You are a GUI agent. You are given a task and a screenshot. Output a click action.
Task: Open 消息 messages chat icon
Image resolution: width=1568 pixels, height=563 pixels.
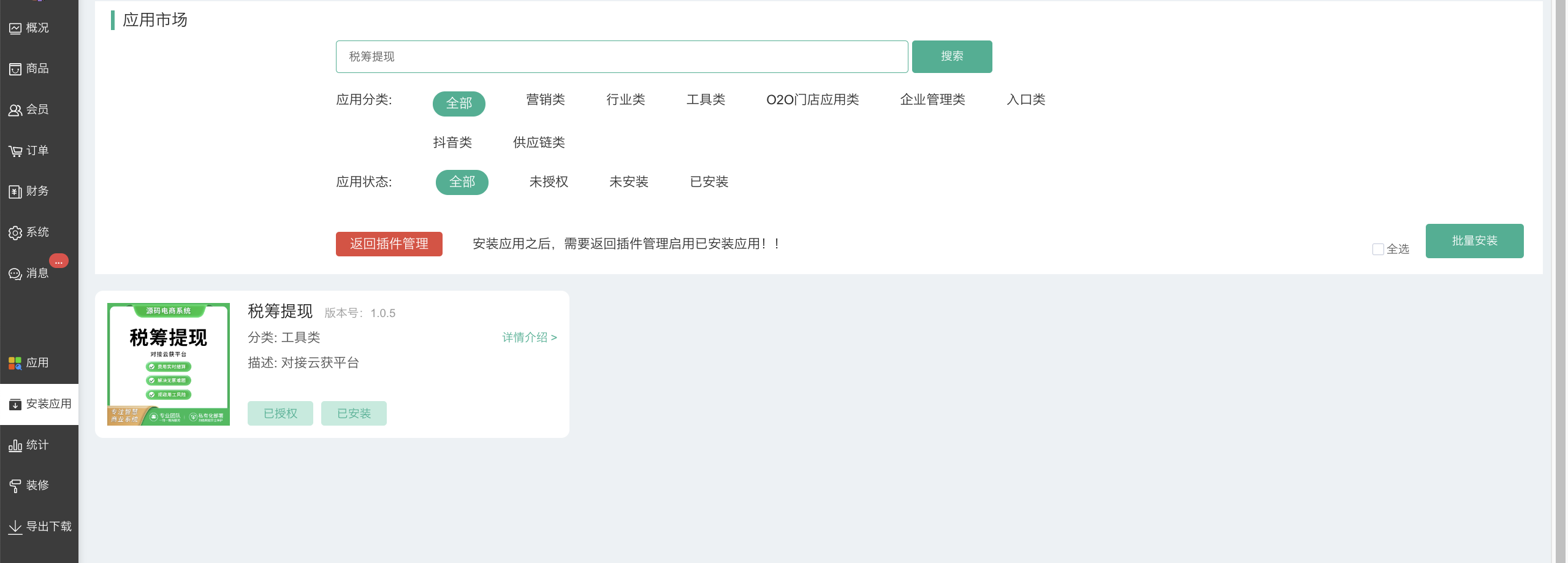[15, 274]
